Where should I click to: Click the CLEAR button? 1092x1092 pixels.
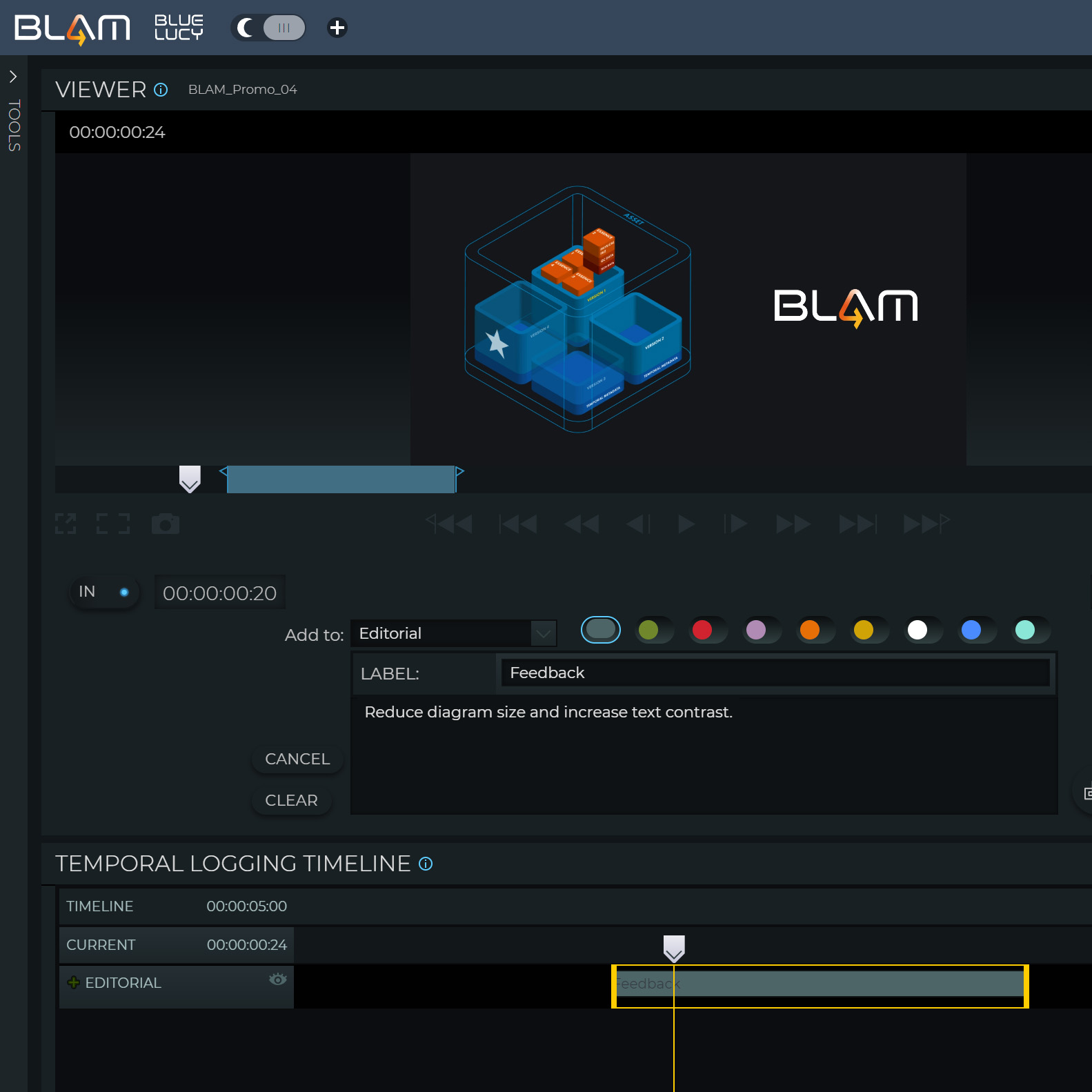click(x=291, y=800)
